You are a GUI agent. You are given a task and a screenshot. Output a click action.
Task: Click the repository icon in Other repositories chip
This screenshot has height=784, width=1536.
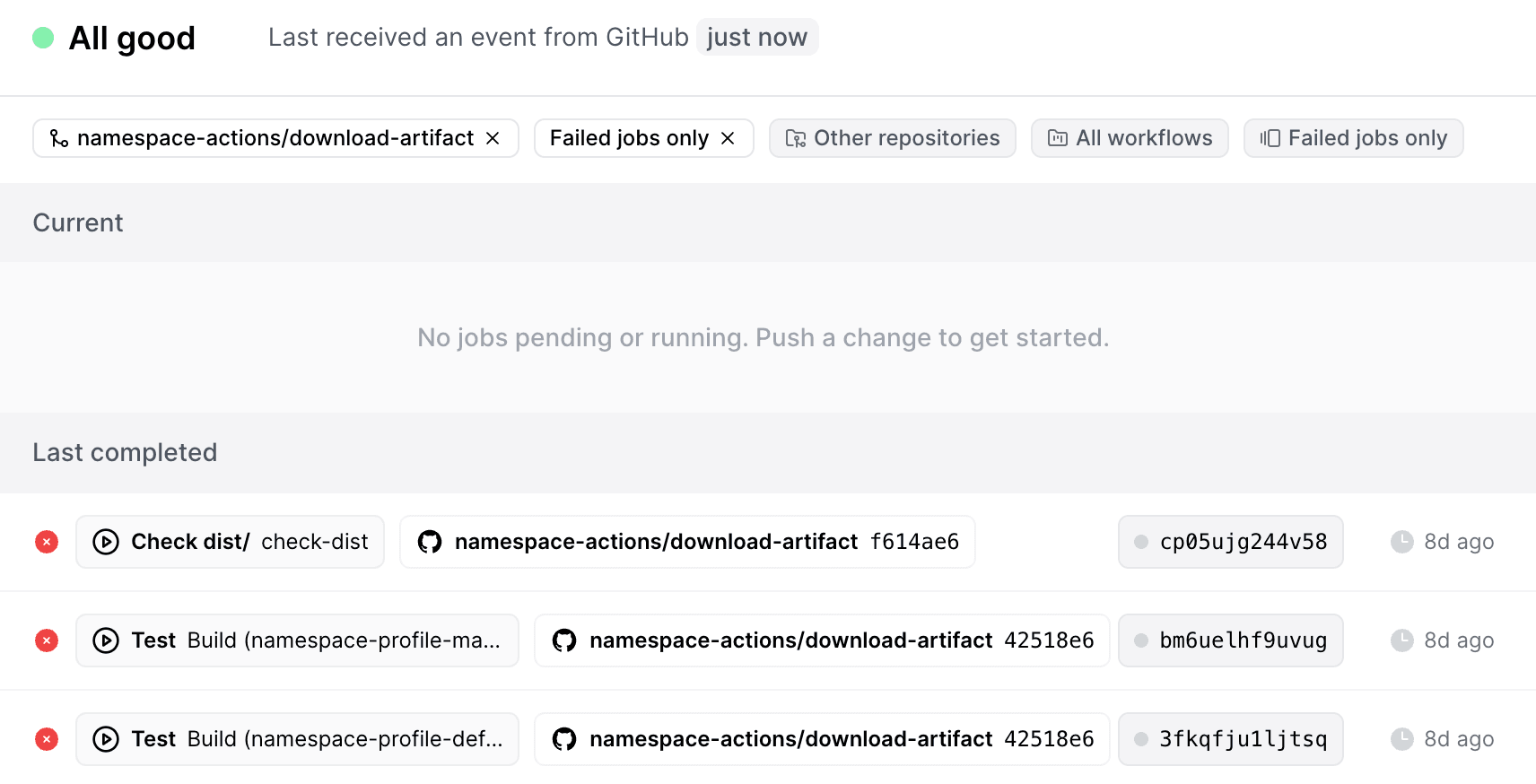tap(793, 138)
